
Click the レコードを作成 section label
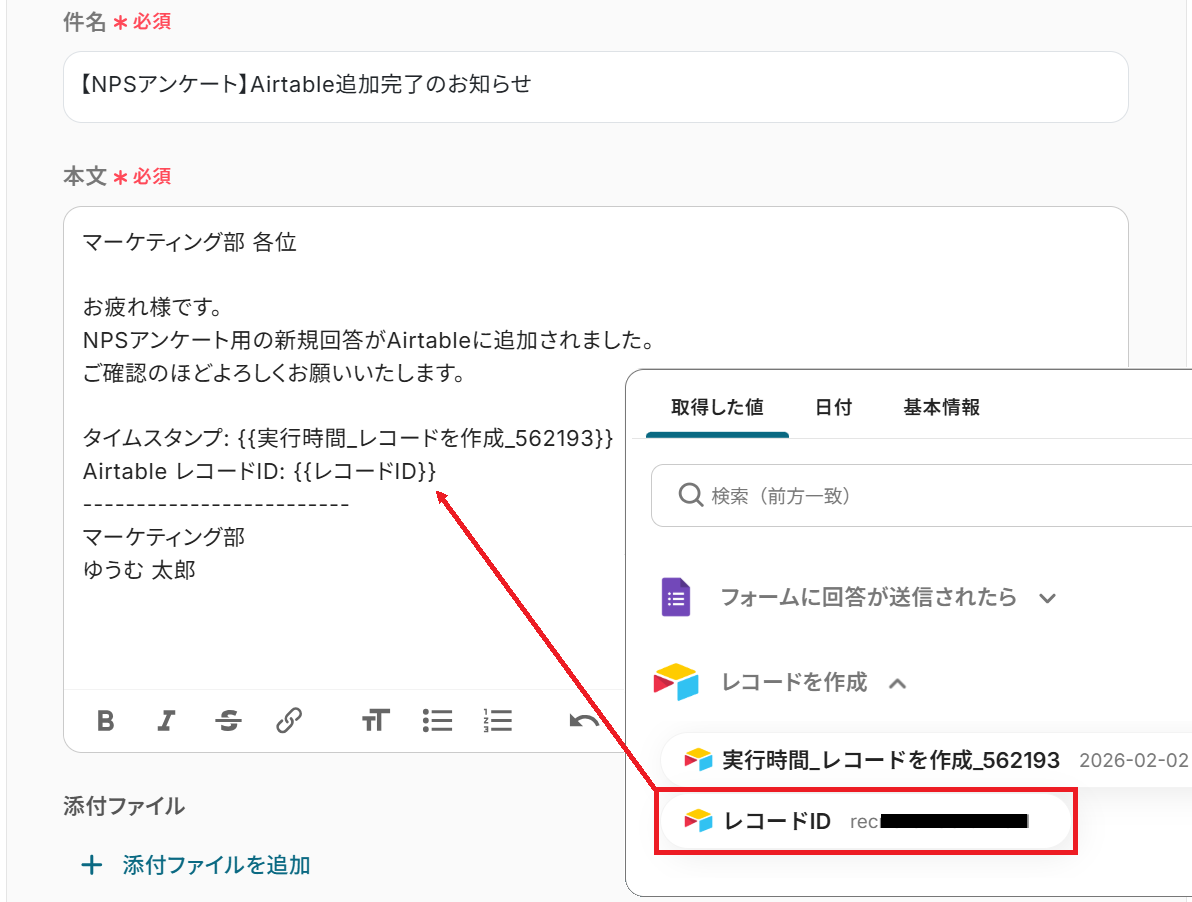tap(794, 682)
